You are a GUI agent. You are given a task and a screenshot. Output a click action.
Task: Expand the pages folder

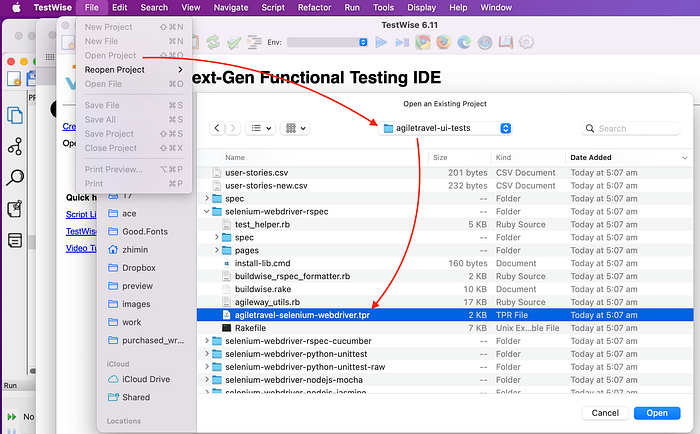pos(217,250)
